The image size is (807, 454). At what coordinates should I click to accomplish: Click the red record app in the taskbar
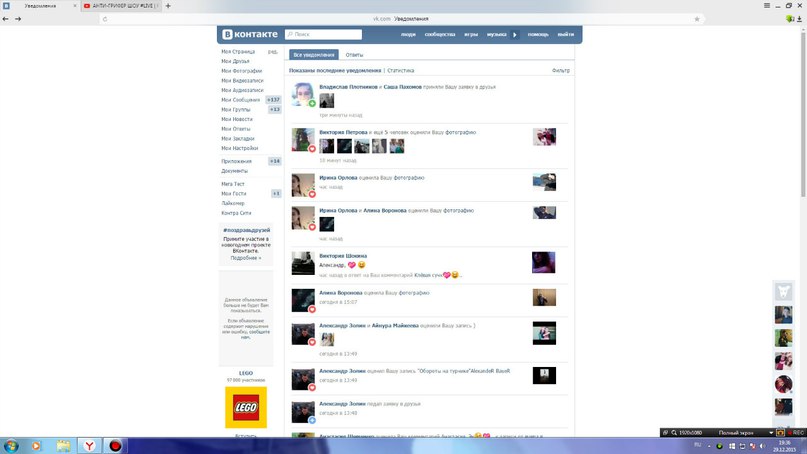(115, 446)
